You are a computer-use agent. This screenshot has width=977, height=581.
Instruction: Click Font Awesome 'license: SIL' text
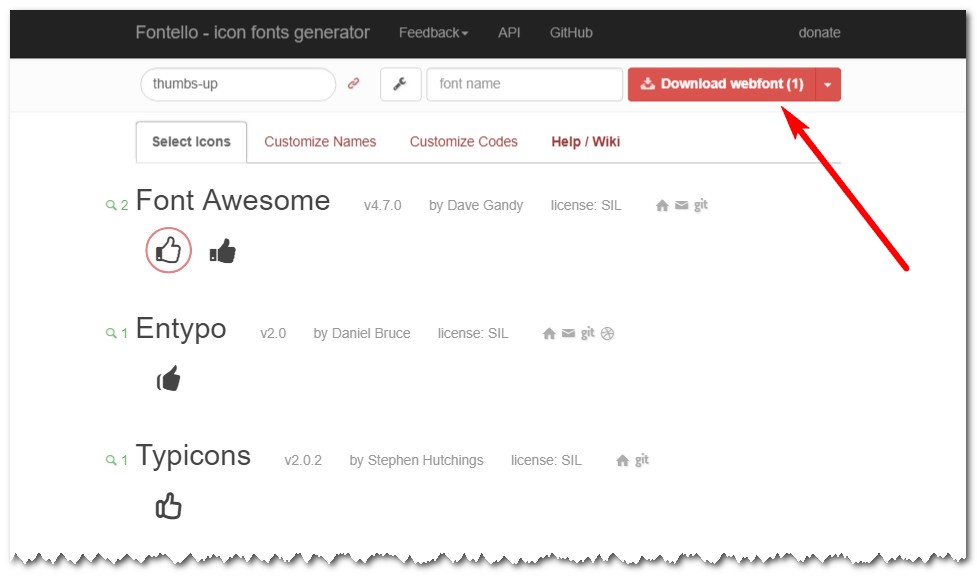(586, 205)
